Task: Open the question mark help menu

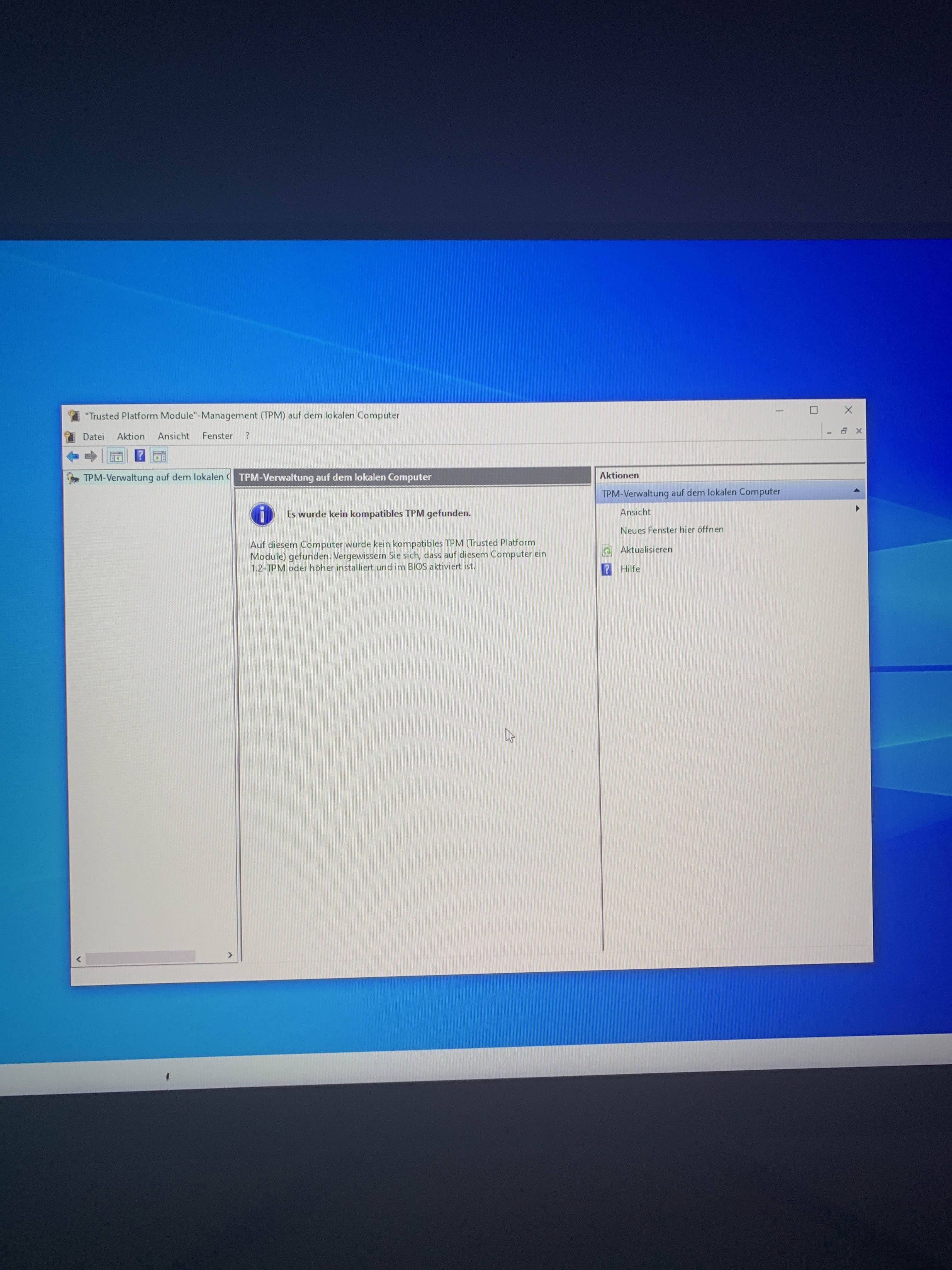Action: click(247, 436)
